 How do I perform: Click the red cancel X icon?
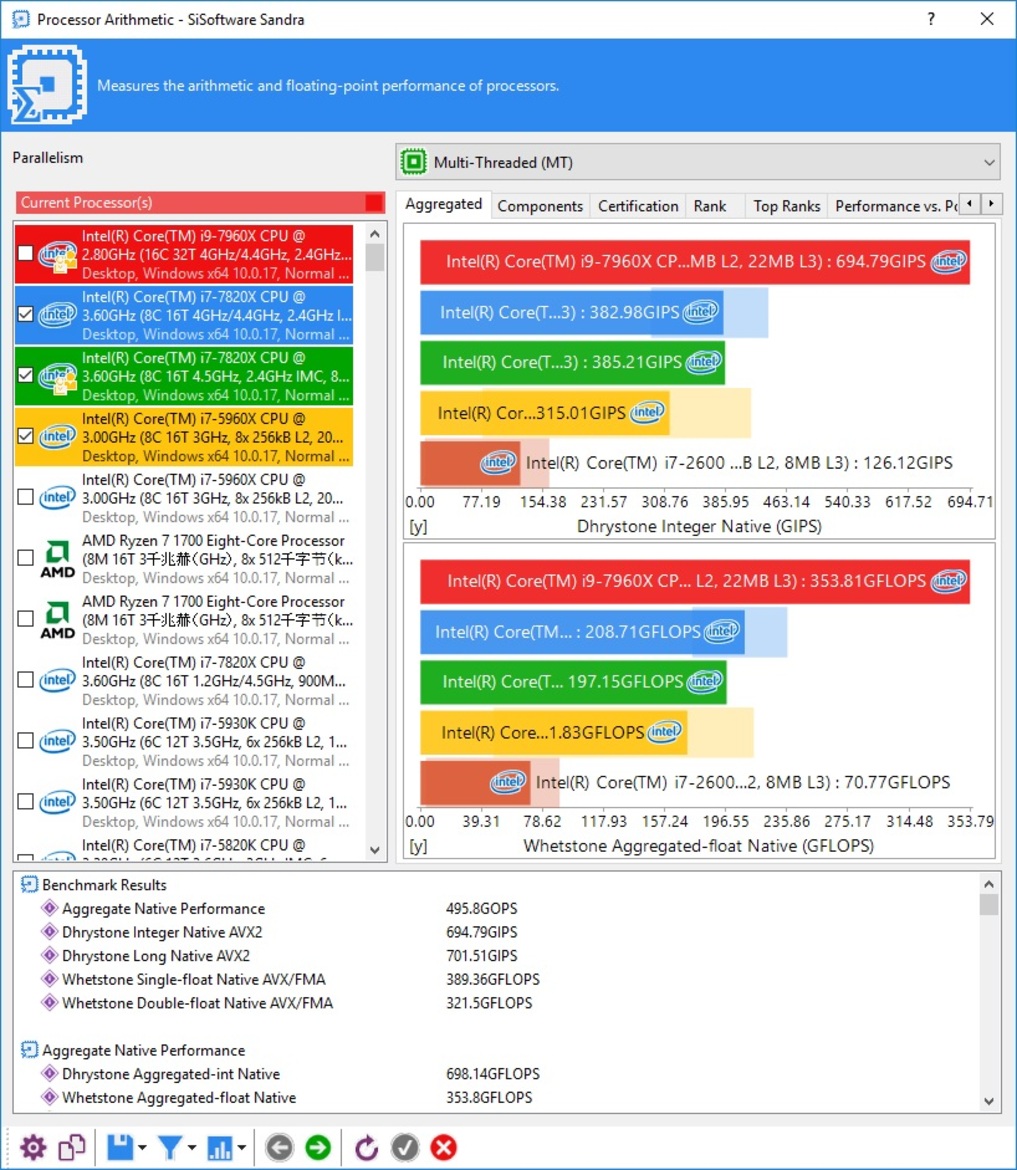pyautogui.click(x=444, y=1147)
